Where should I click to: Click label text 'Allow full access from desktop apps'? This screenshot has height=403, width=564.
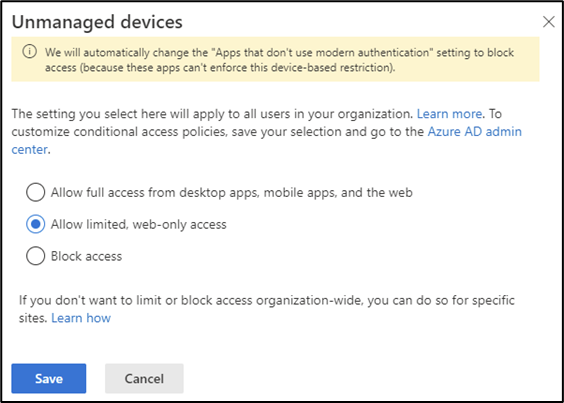pos(155,193)
